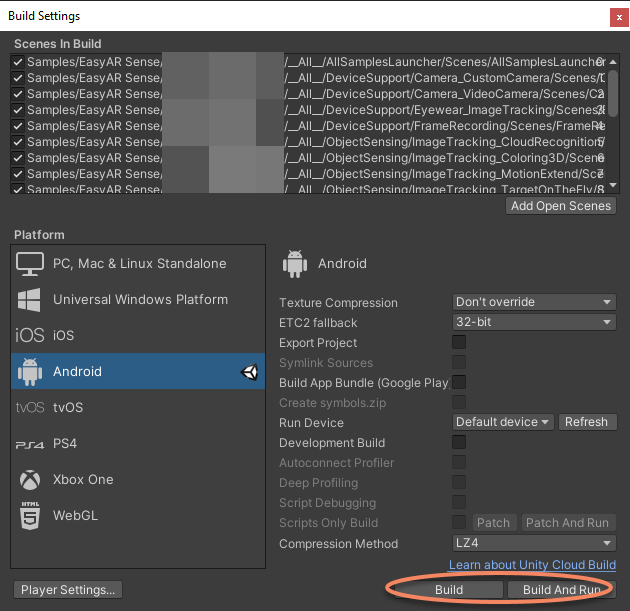The height and width of the screenshot is (611, 630).
Task: Check Build App Bundle (Google Play) option
Action: pos(459,383)
